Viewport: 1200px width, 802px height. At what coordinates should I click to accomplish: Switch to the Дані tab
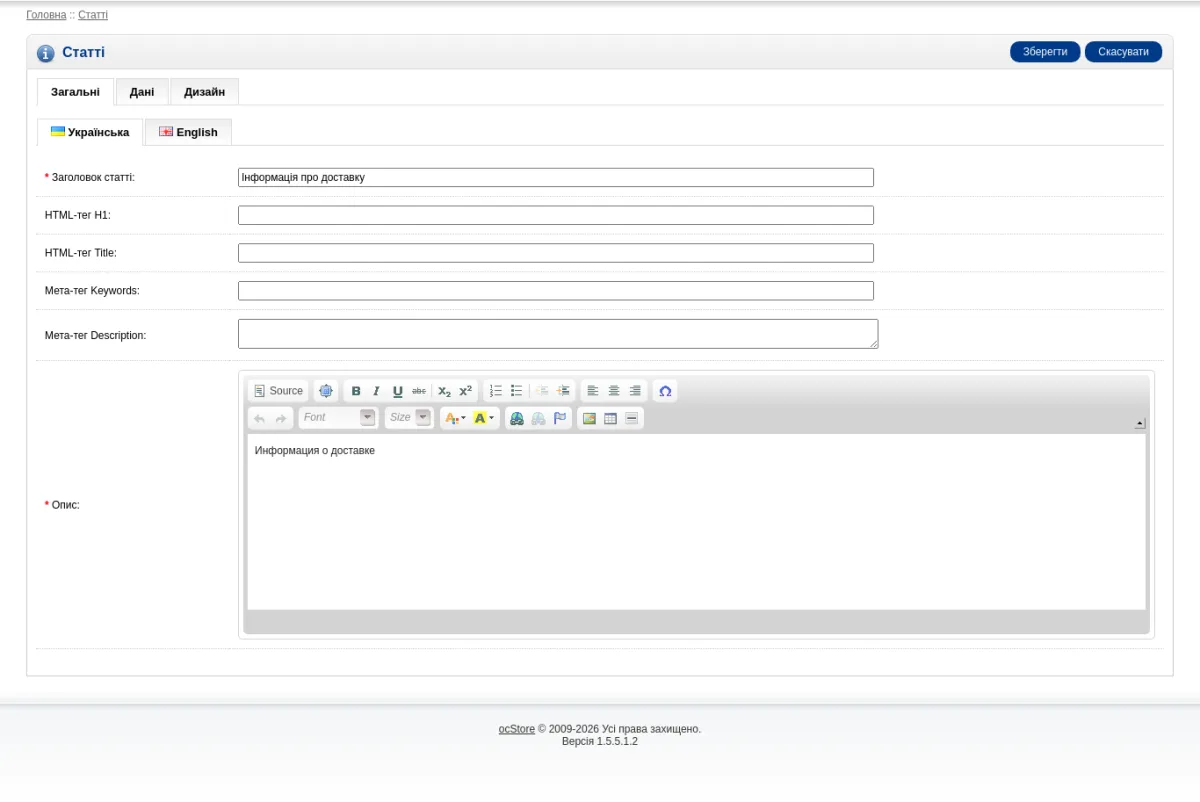coord(142,92)
